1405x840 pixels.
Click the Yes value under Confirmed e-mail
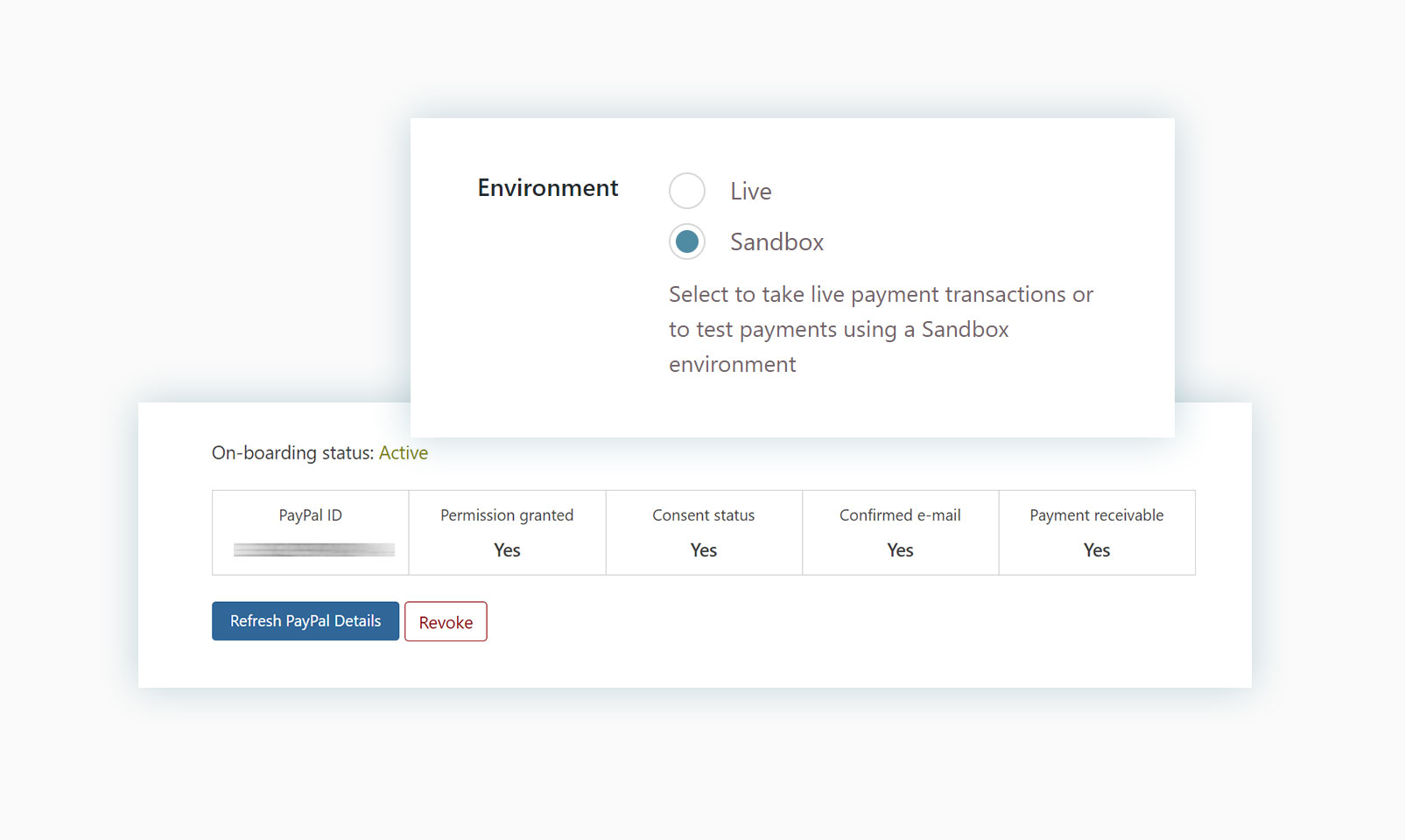click(900, 550)
